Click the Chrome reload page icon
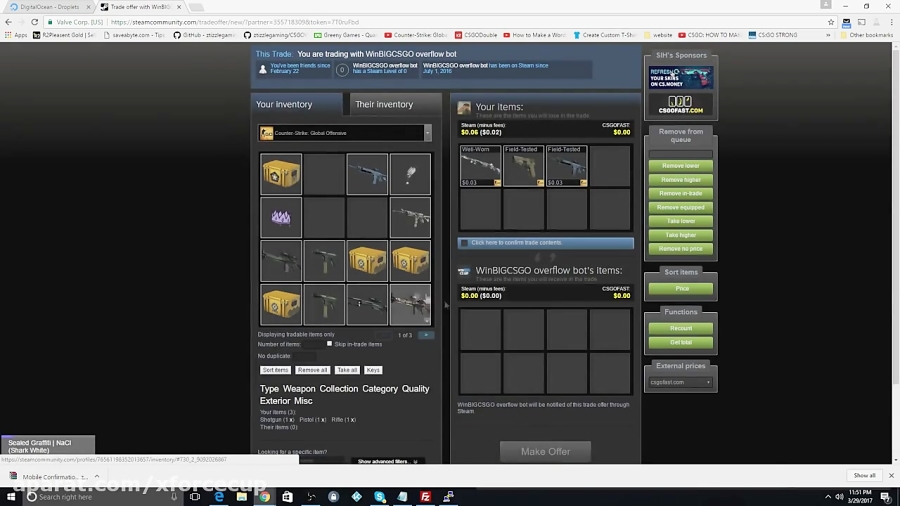This screenshot has height=506, width=900. coord(34,22)
